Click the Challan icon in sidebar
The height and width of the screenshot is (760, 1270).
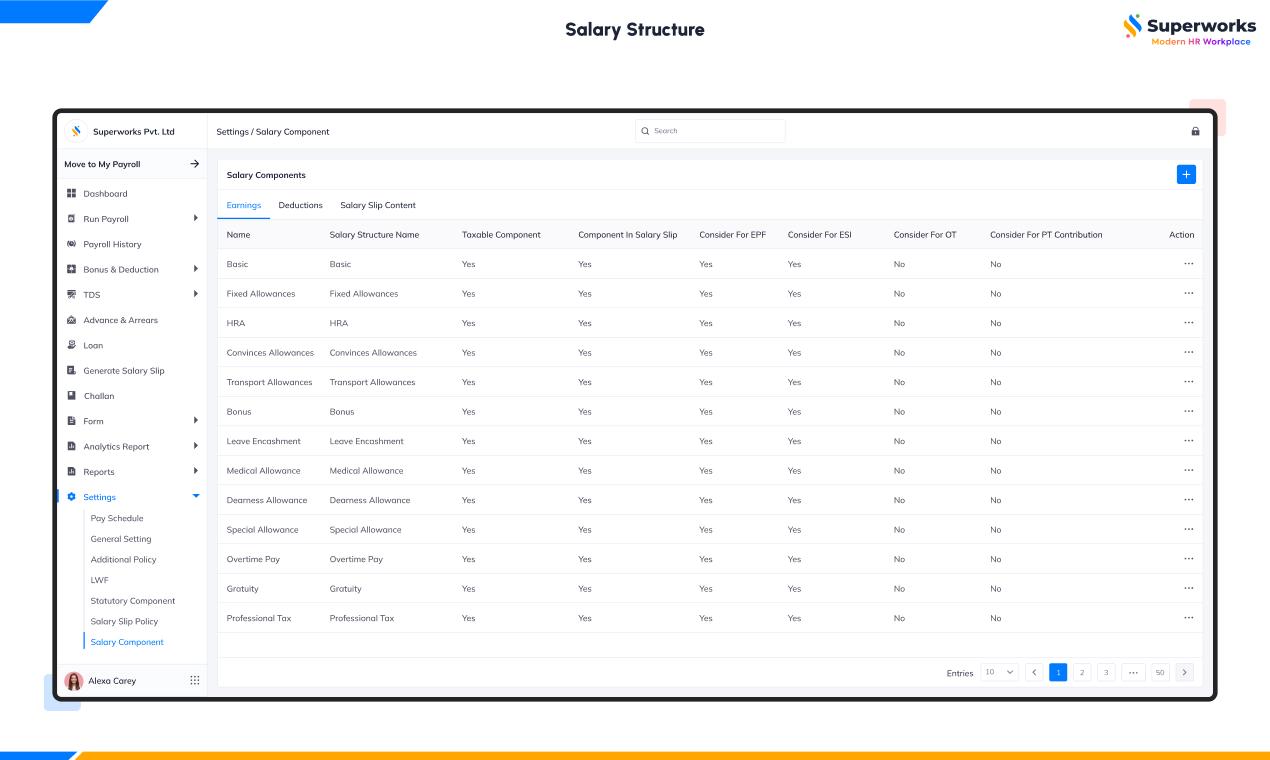pyautogui.click(x=71, y=396)
